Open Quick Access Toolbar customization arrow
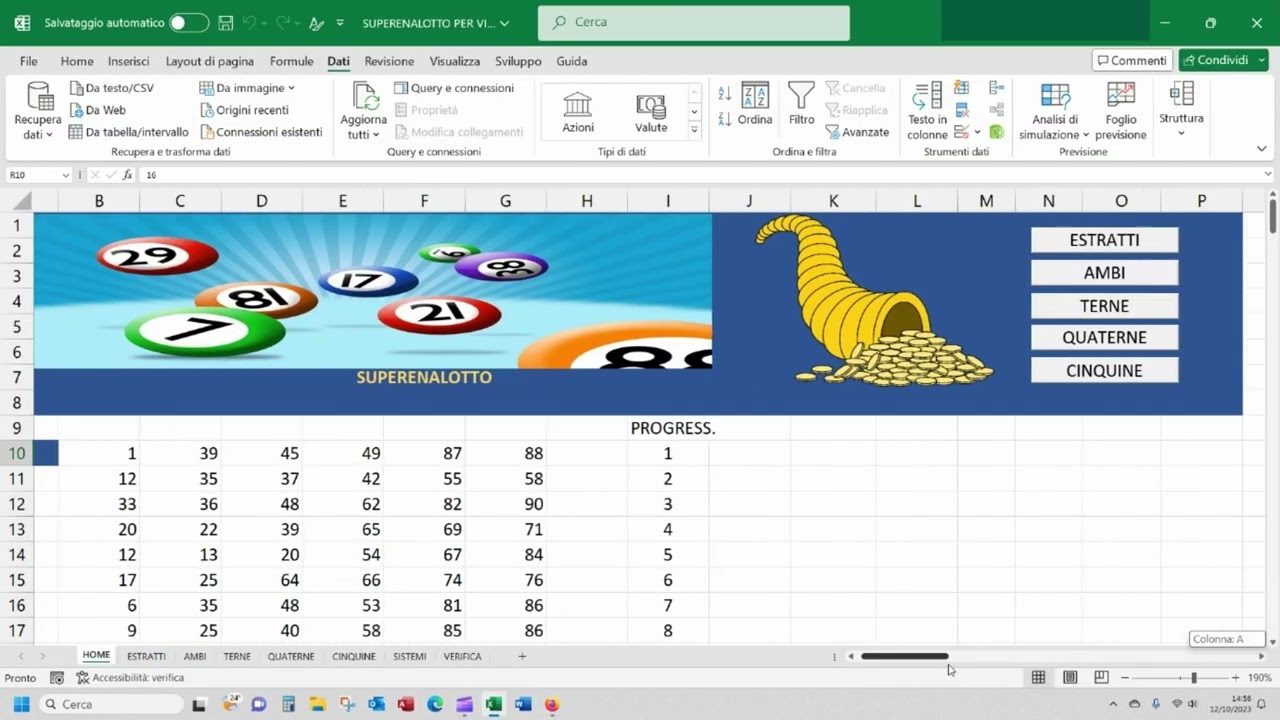This screenshot has width=1280, height=720. 340,22
